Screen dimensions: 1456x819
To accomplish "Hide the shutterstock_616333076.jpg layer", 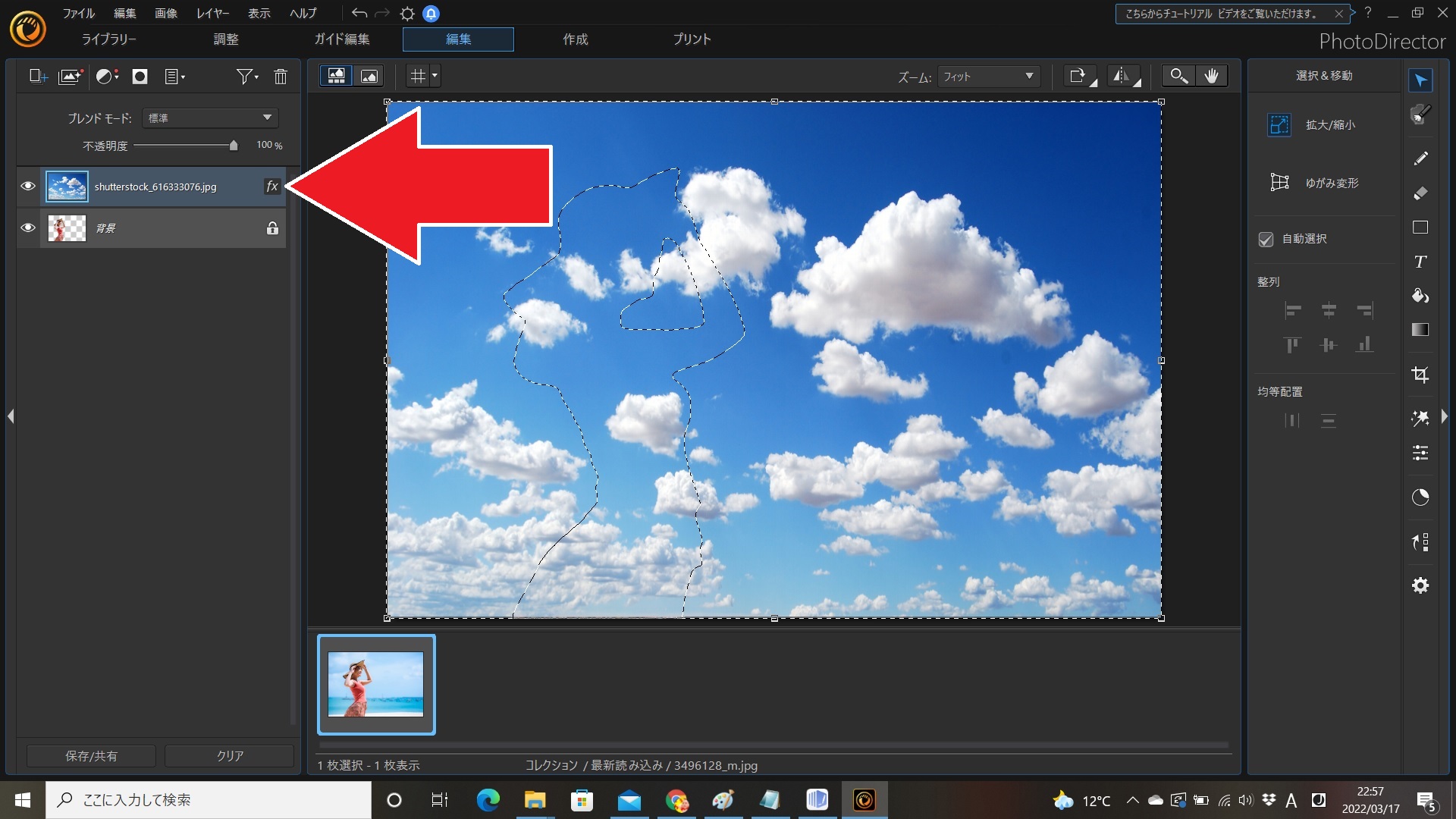I will pyautogui.click(x=28, y=187).
